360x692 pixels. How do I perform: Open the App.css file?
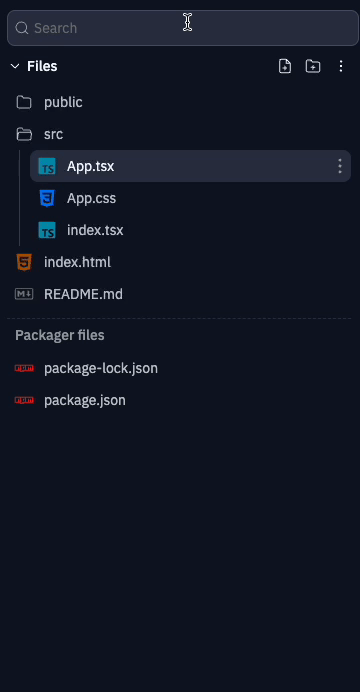click(x=191, y=198)
